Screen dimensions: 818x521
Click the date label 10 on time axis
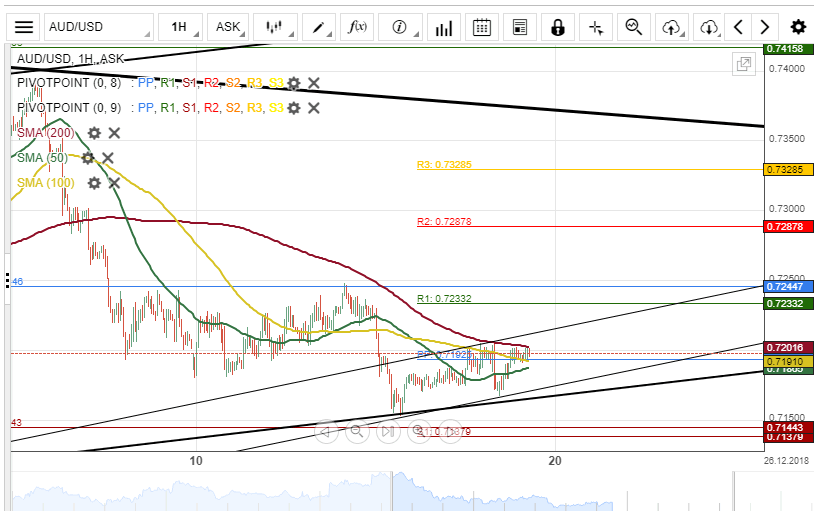click(x=196, y=461)
